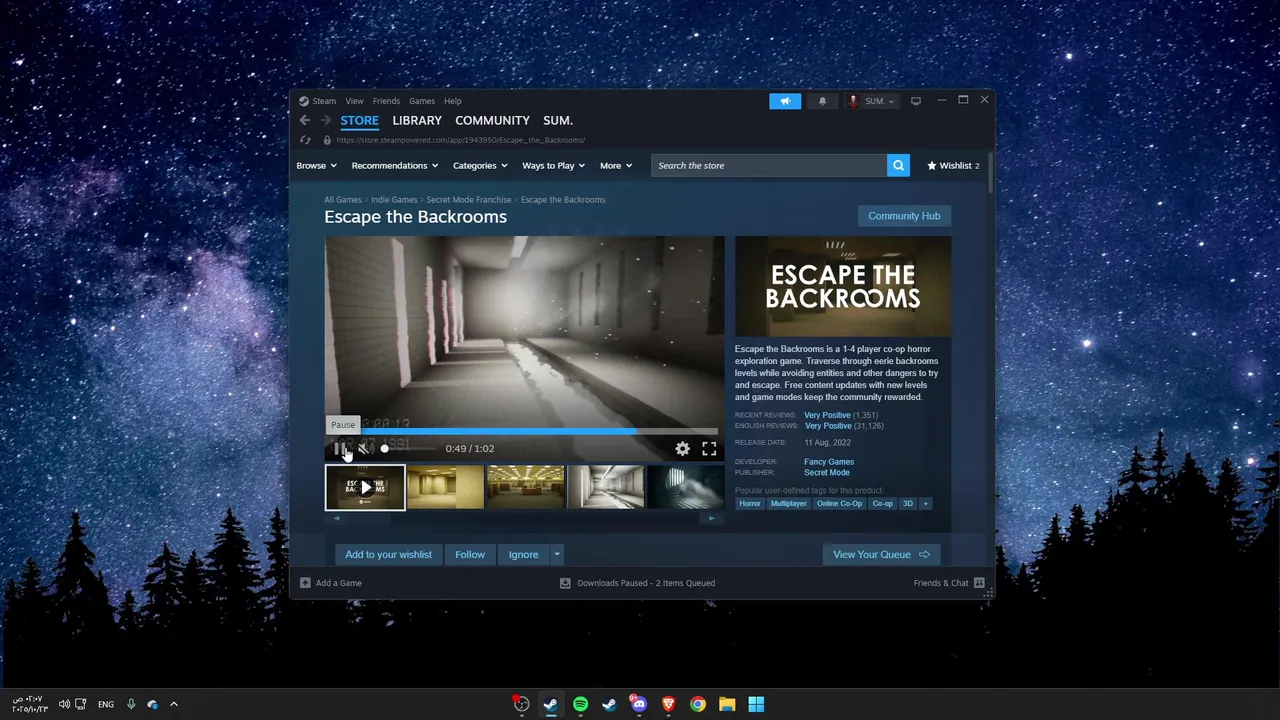
Task: Pause the trailer video
Action: (339, 449)
